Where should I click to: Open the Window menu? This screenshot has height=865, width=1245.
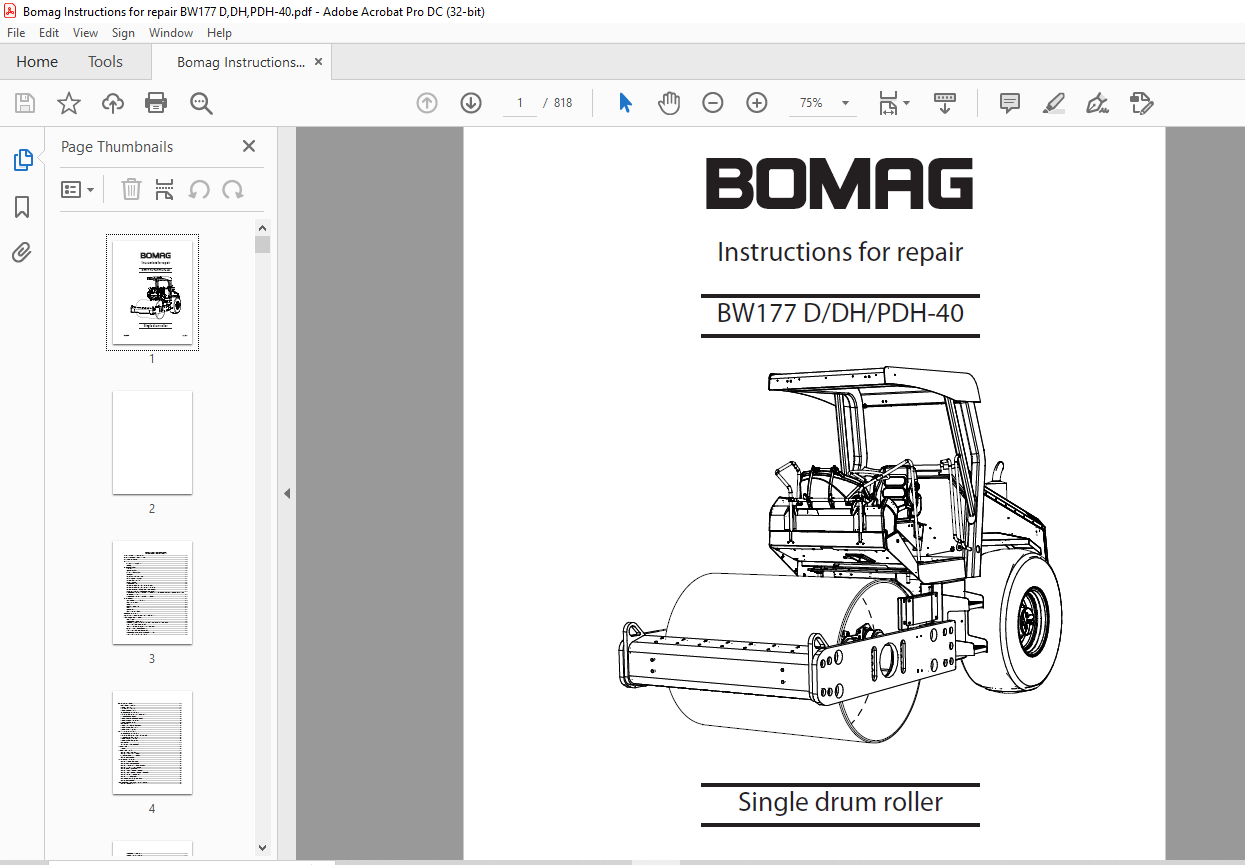point(171,33)
